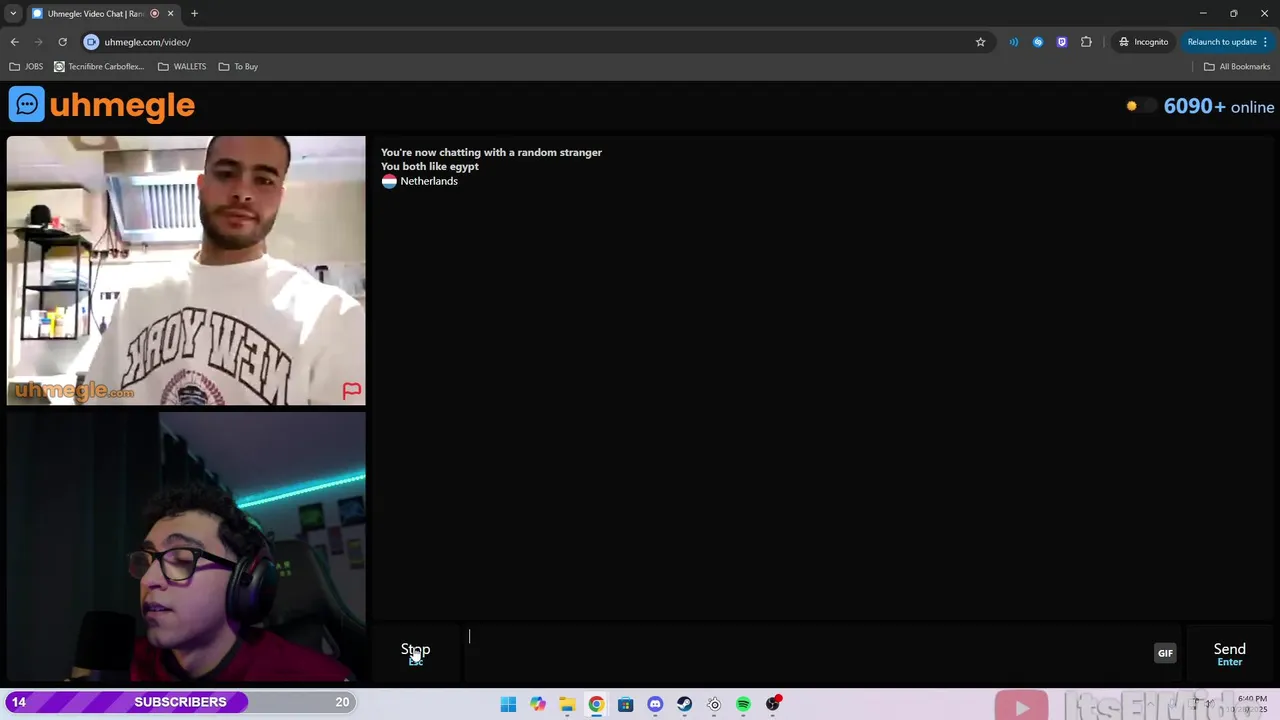The image size is (1280, 720).
Task: Open OBS Studio from the taskbar
Action: point(773,704)
